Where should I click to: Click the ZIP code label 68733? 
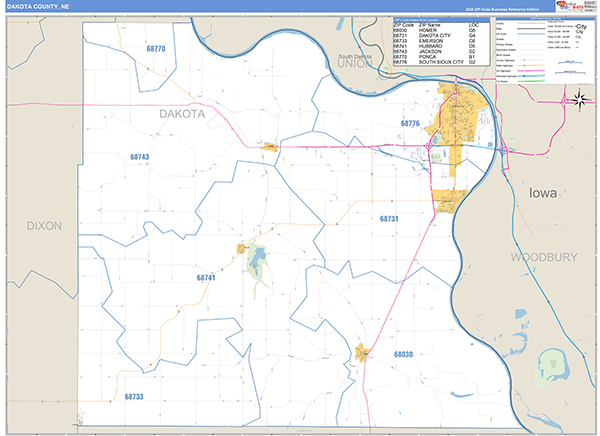click(134, 397)
